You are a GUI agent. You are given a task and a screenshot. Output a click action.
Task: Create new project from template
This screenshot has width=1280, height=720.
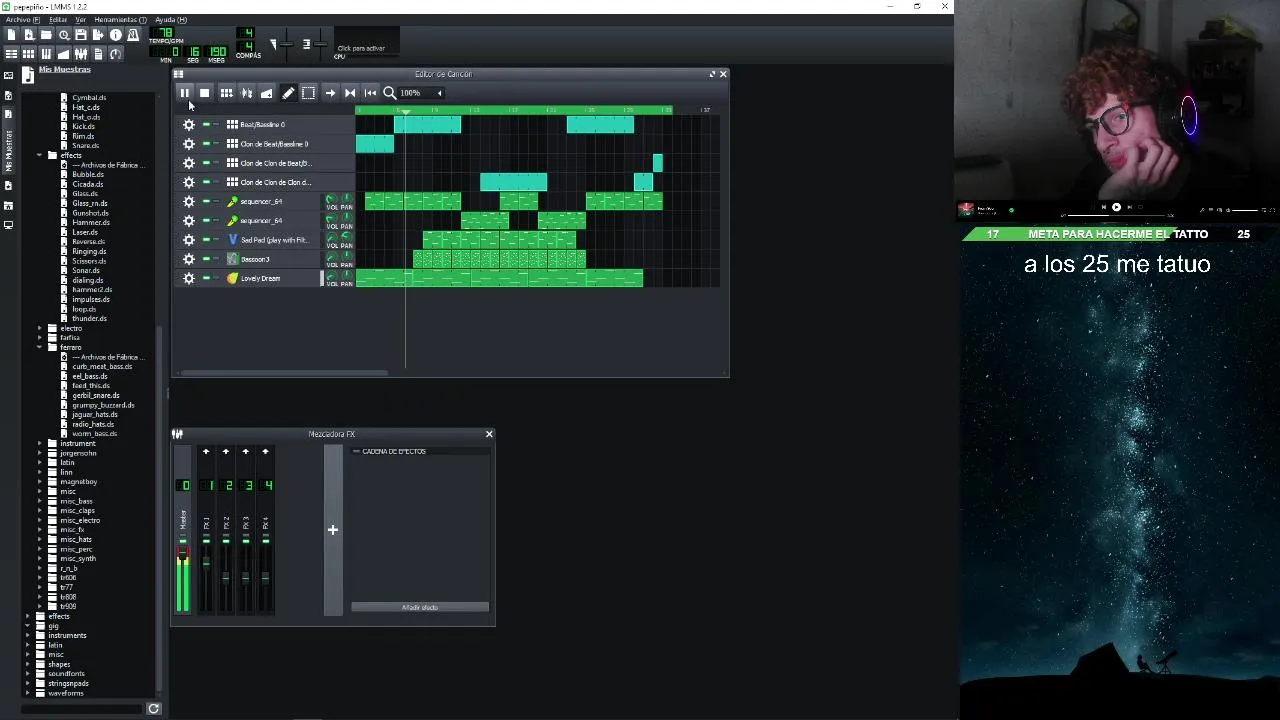click(29, 35)
